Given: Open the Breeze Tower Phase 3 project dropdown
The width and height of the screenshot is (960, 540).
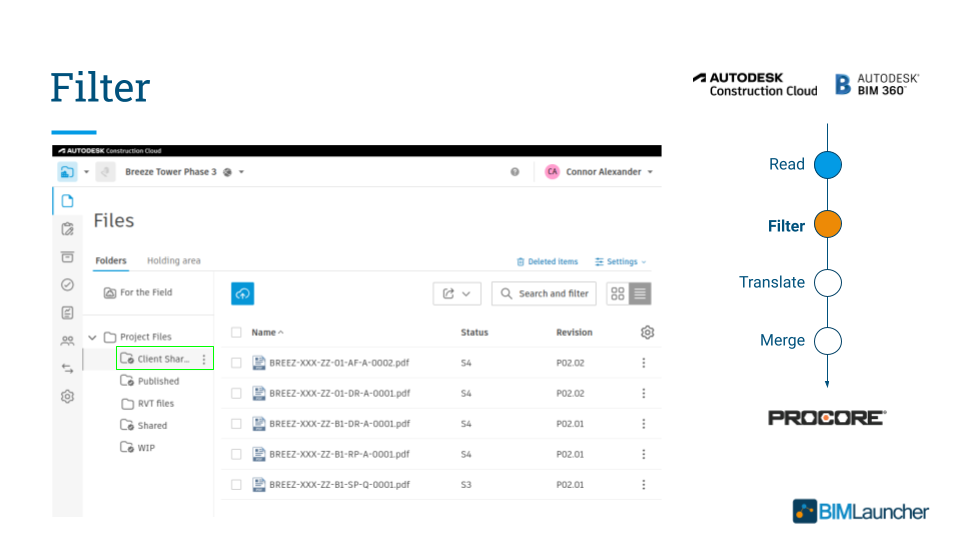Looking at the screenshot, I should [x=242, y=172].
